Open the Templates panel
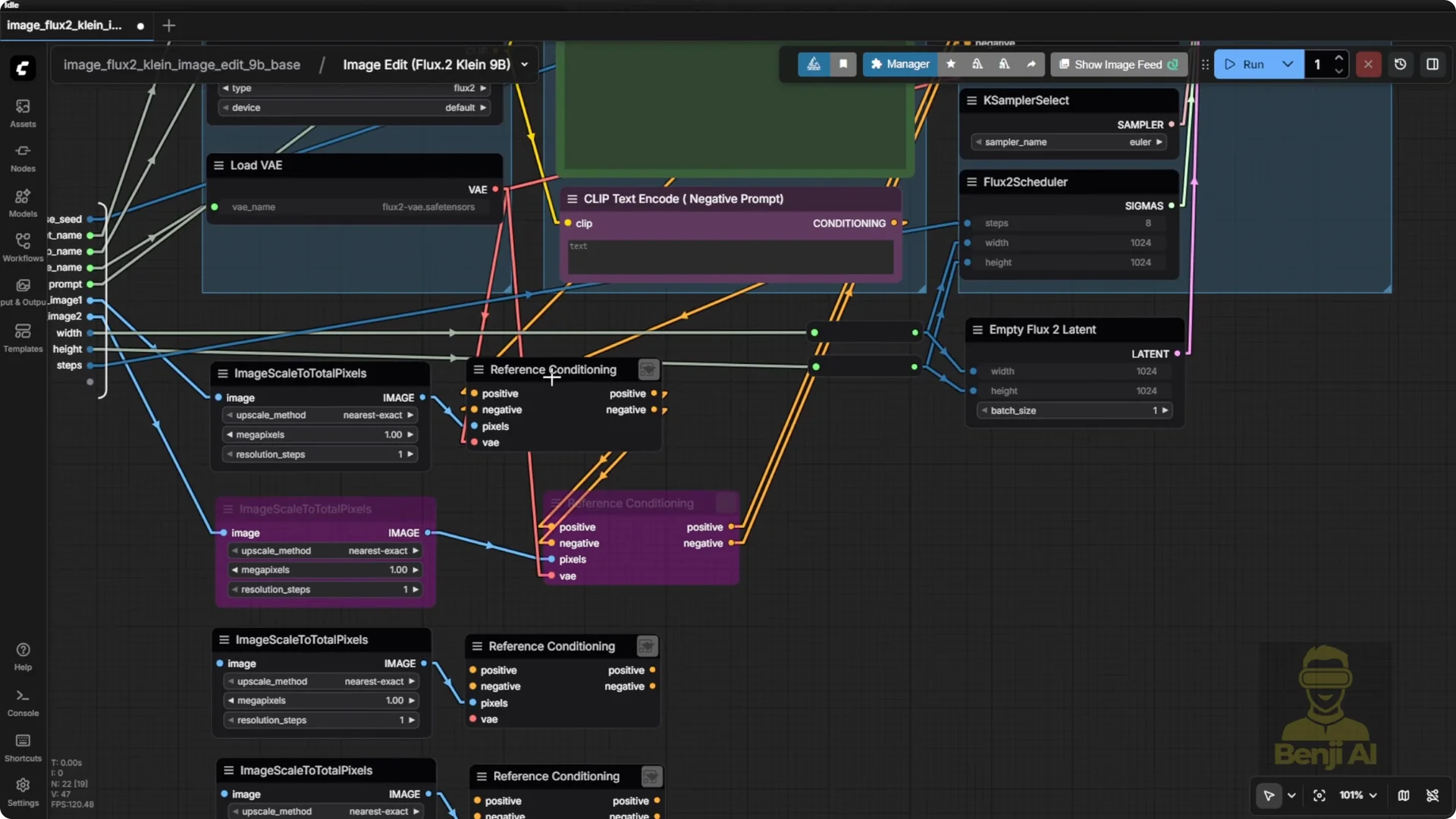Viewport: 1456px width, 819px height. [22, 337]
